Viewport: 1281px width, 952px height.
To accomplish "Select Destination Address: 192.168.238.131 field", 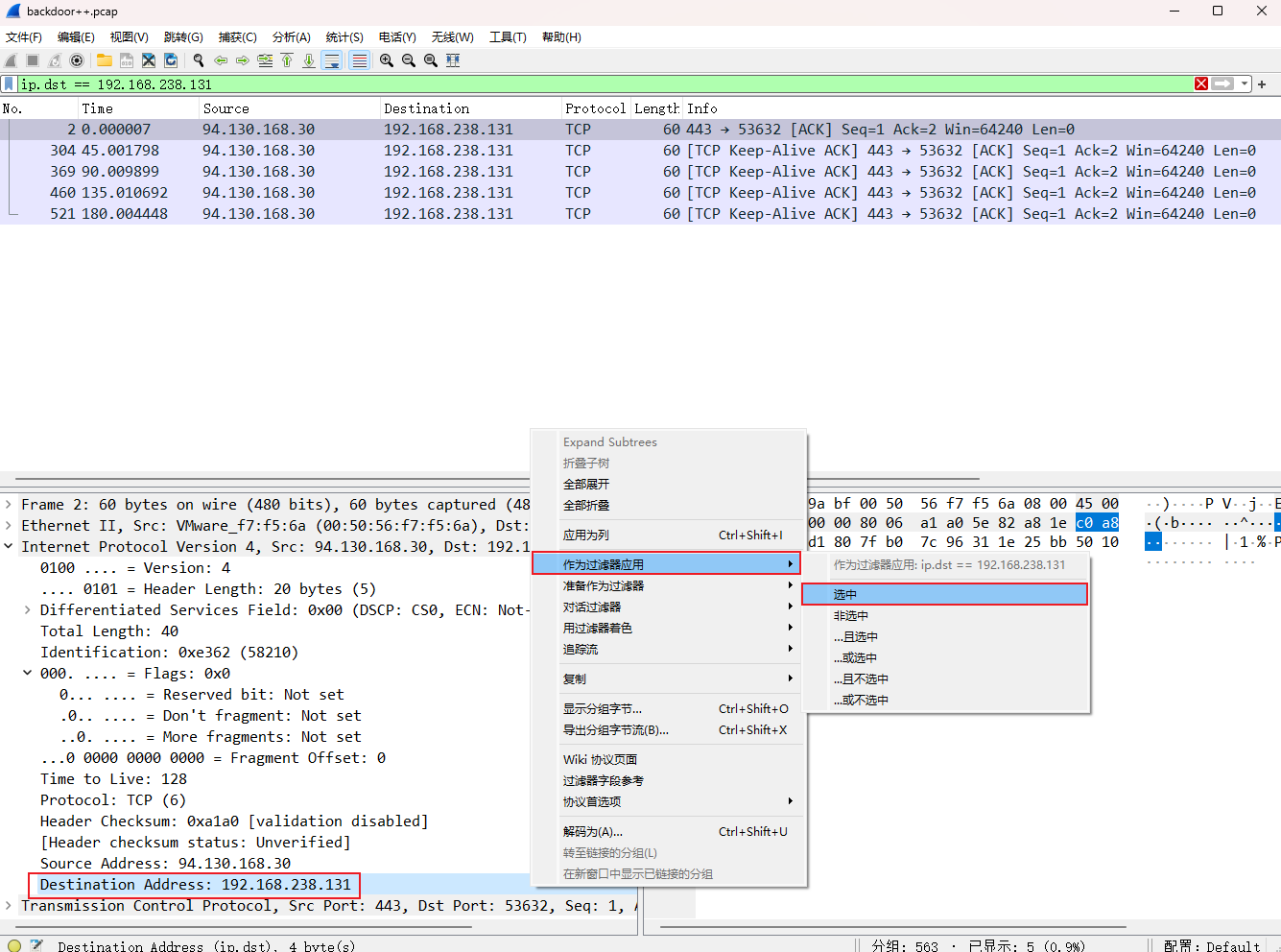I will click(x=195, y=884).
